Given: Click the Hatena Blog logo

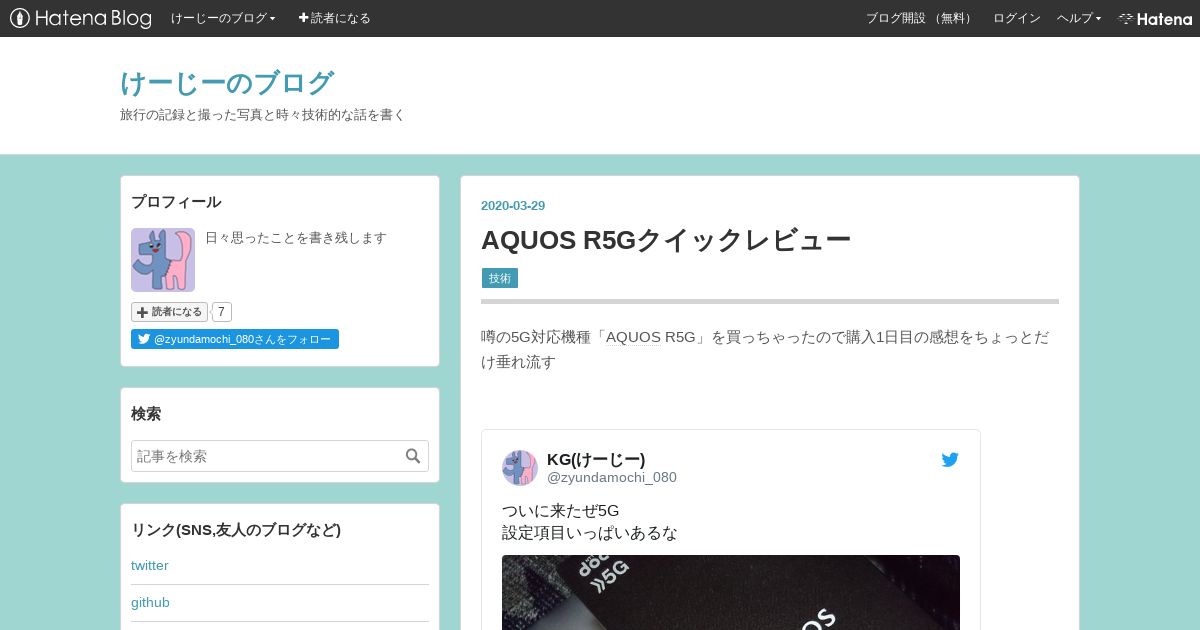Looking at the screenshot, I should coord(81,18).
